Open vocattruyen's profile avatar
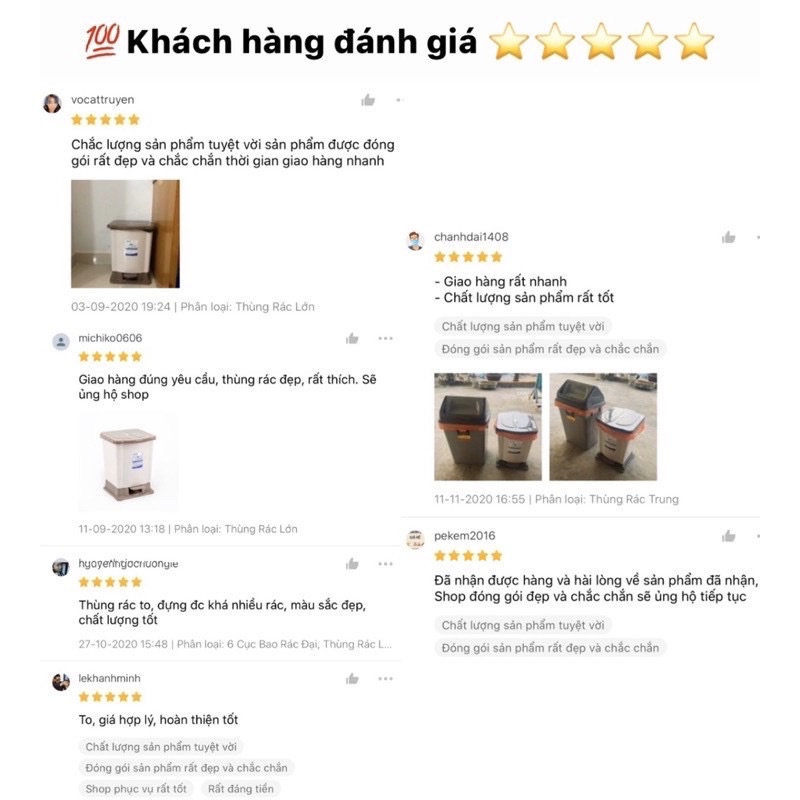Screen dimensions: 800x800 coord(52,104)
